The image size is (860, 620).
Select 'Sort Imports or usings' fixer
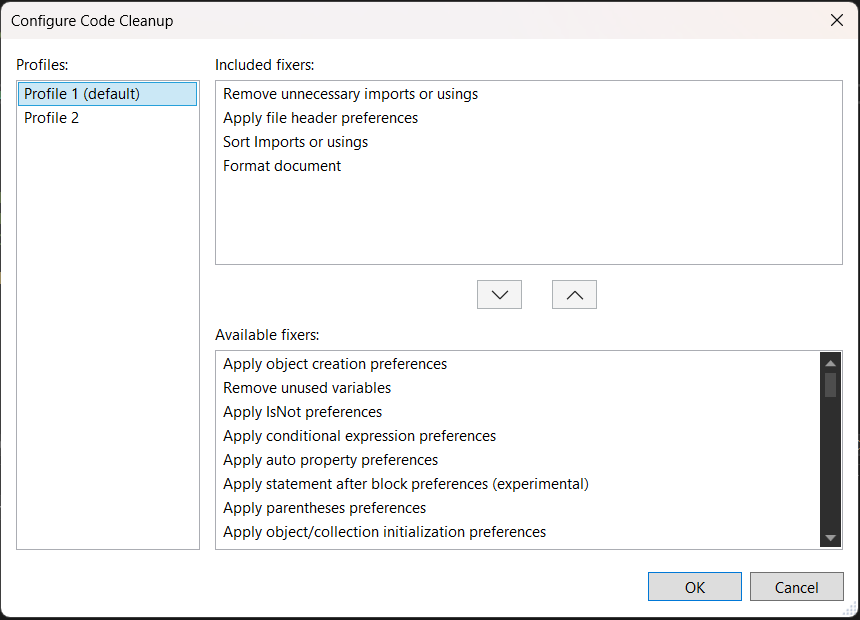point(295,141)
